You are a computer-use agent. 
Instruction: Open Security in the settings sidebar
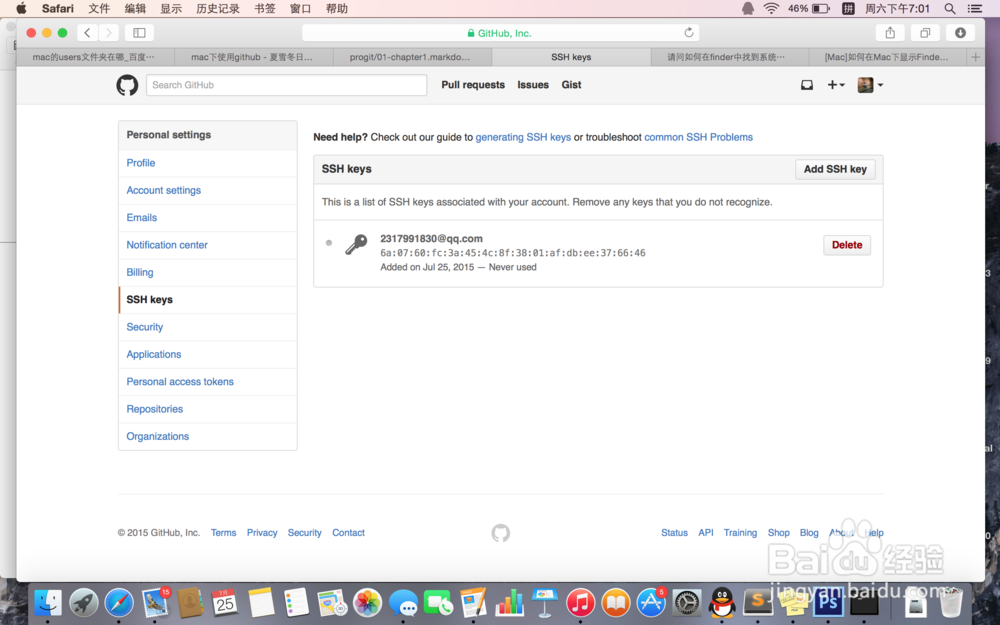tap(207, 327)
